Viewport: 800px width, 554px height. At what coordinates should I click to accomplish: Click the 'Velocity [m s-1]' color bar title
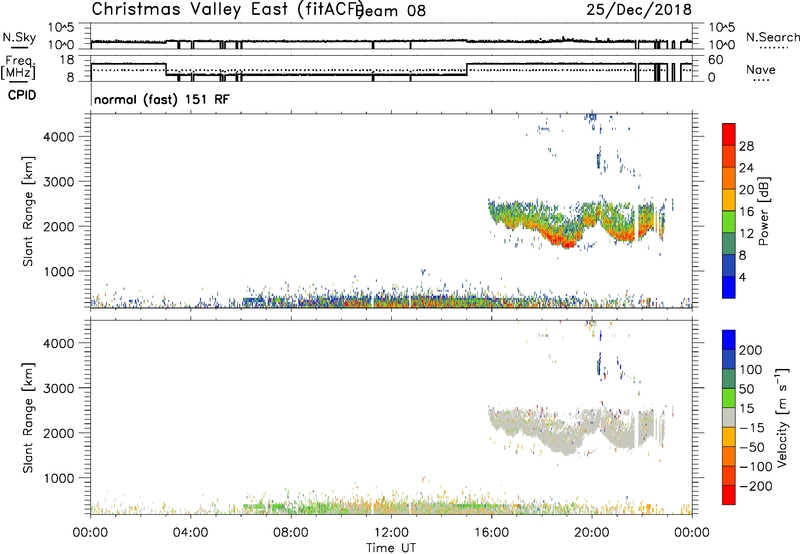(x=783, y=417)
